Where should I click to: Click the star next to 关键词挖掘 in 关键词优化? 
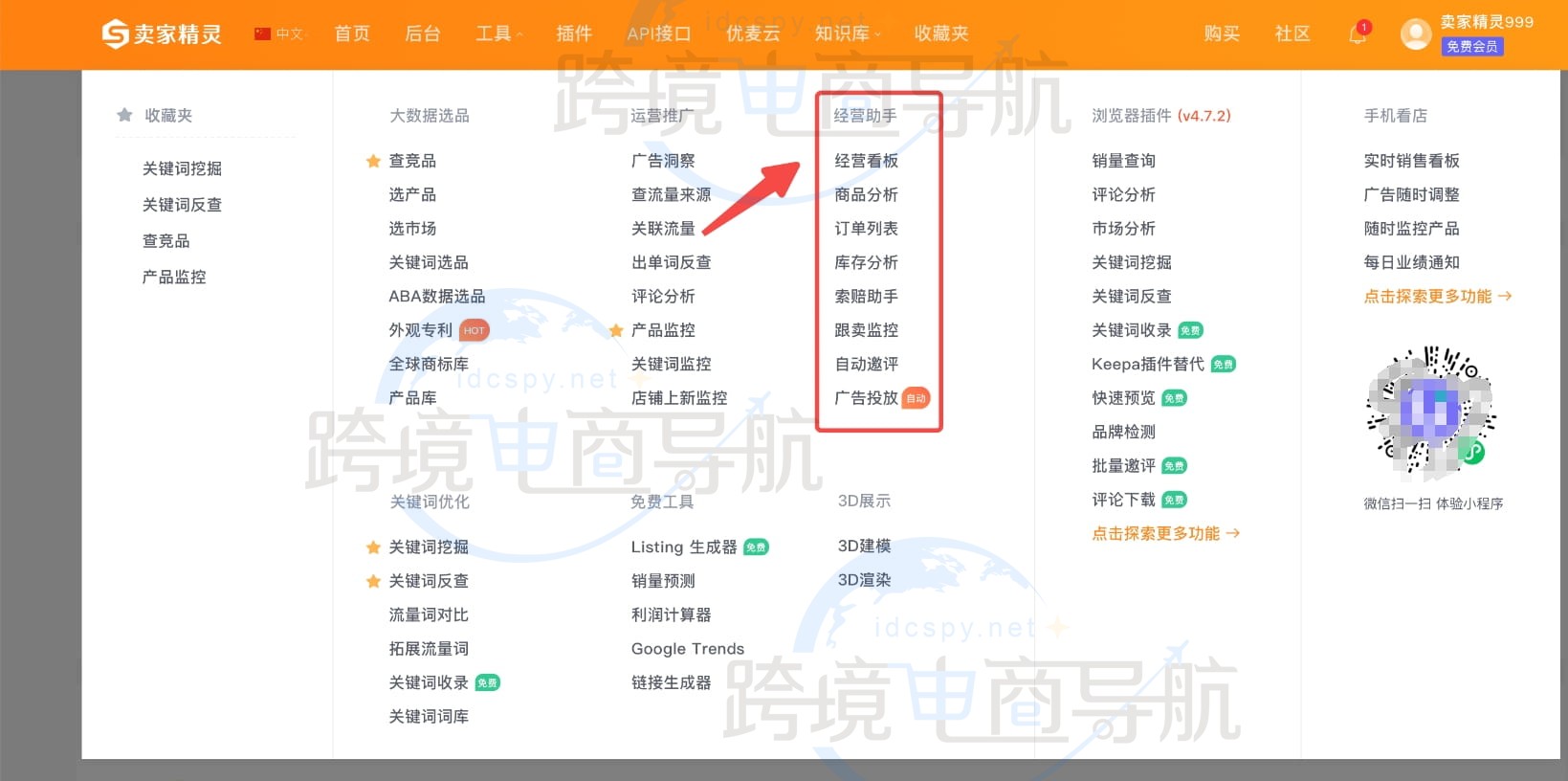(373, 547)
